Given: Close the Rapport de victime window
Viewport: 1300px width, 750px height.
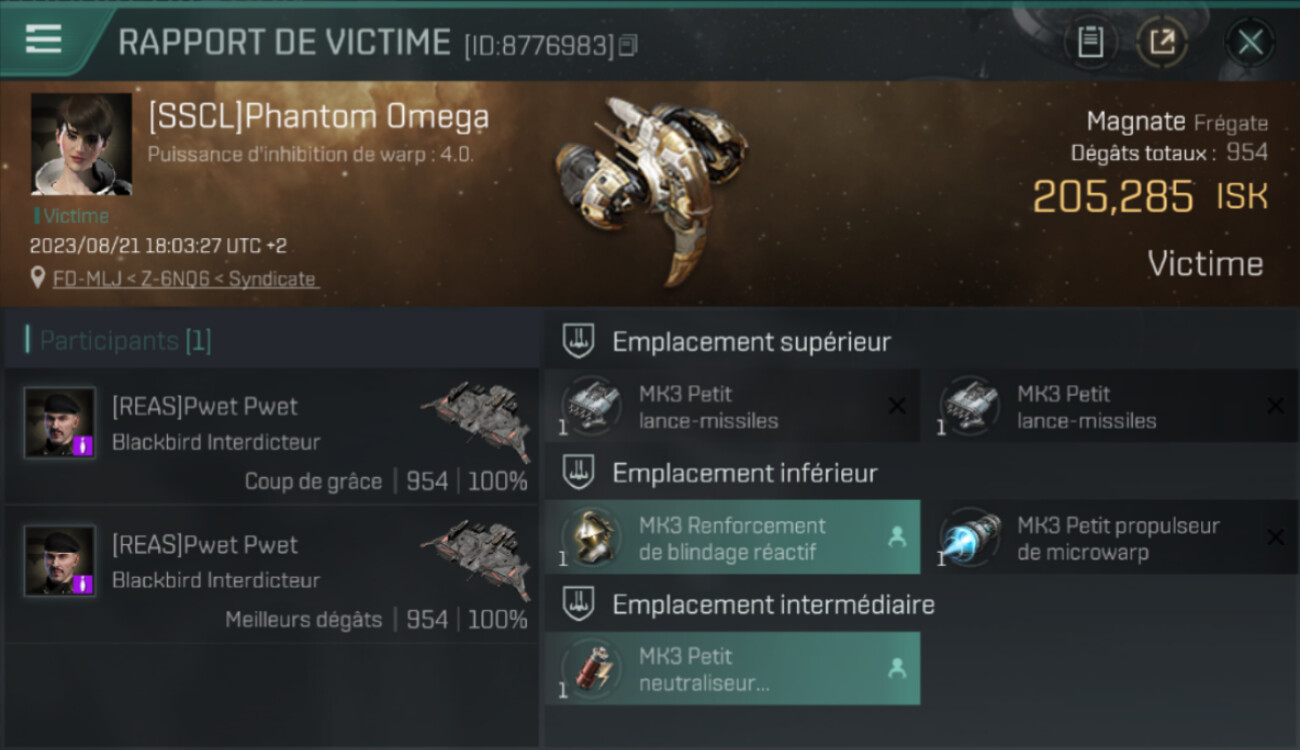Looking at the screenshot, I should [x=1250, y=42].
